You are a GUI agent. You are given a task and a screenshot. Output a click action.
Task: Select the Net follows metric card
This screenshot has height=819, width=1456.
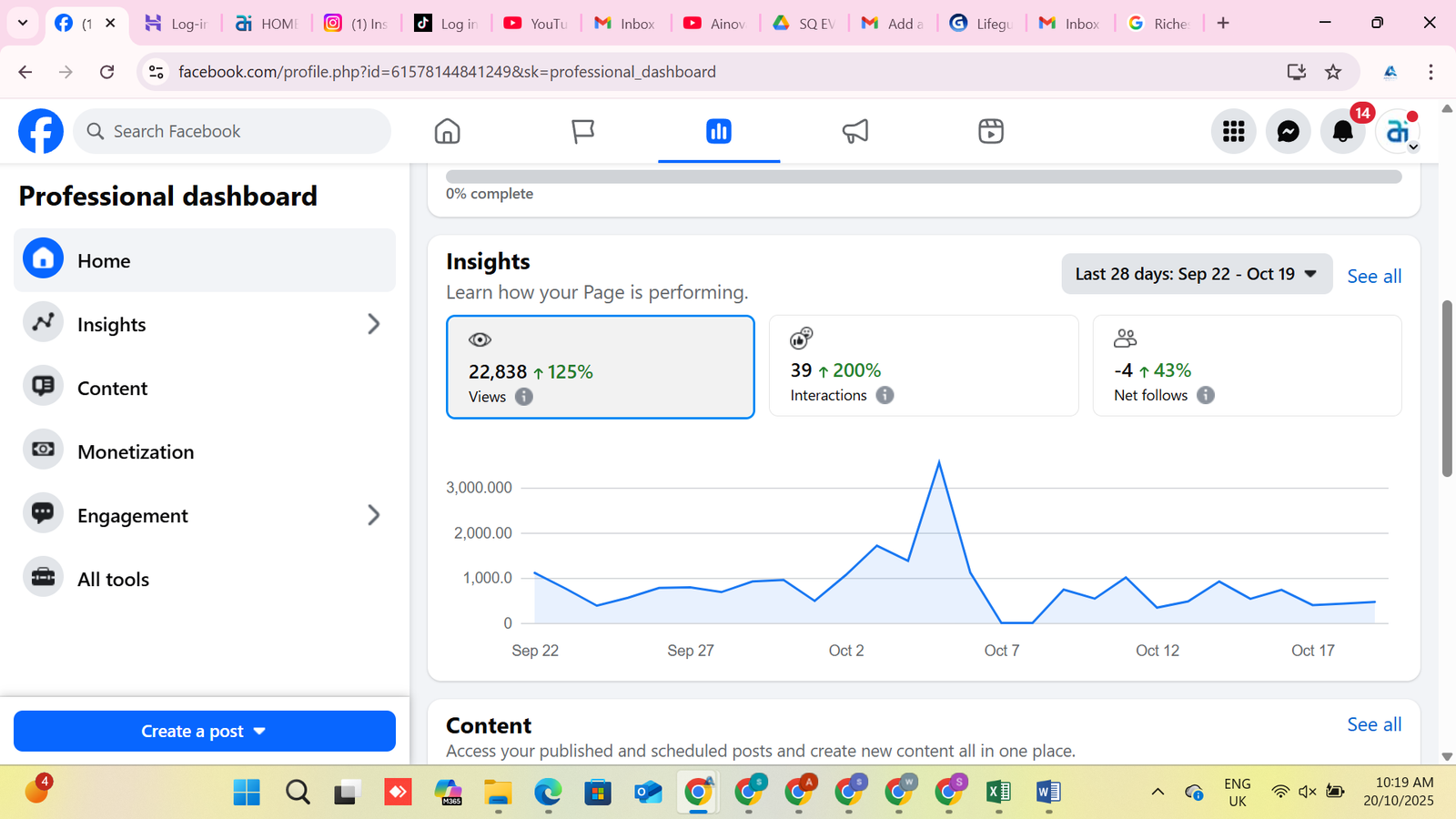pos(1246,366)
